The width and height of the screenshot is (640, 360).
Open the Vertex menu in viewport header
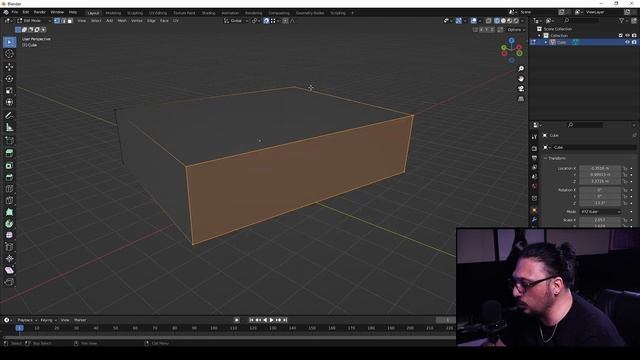tap(137, 20)
